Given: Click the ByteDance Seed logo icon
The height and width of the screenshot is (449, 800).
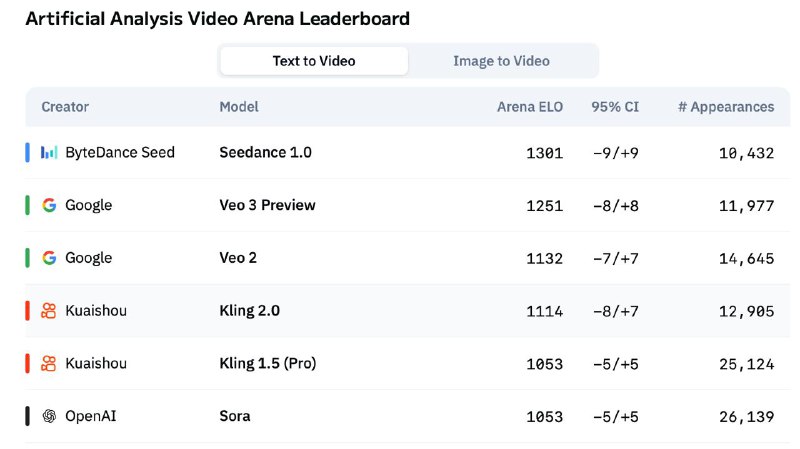Looking at the screenshot, I should (49, 153).
